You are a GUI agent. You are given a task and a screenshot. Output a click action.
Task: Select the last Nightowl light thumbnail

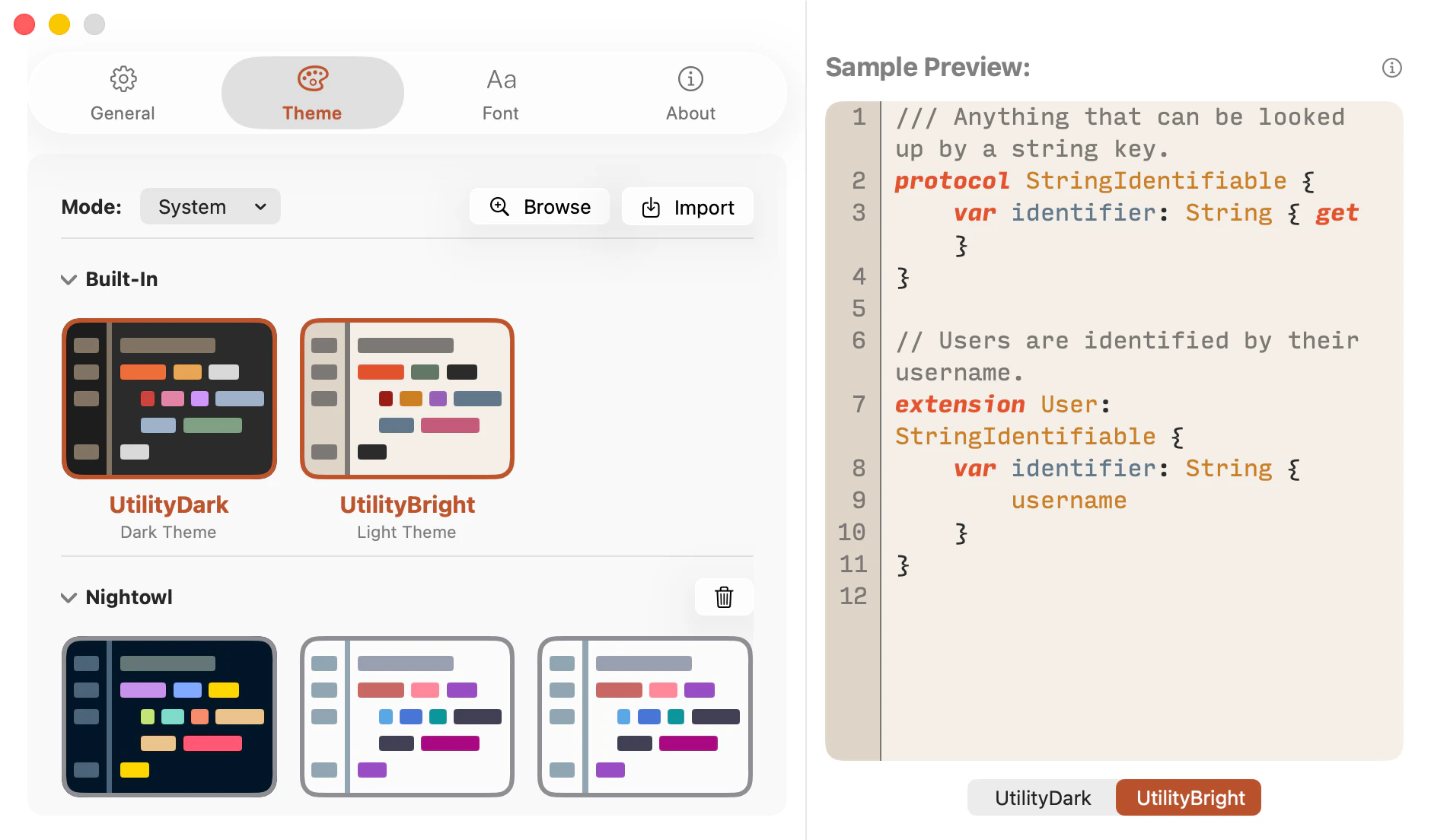click(645, 717)
